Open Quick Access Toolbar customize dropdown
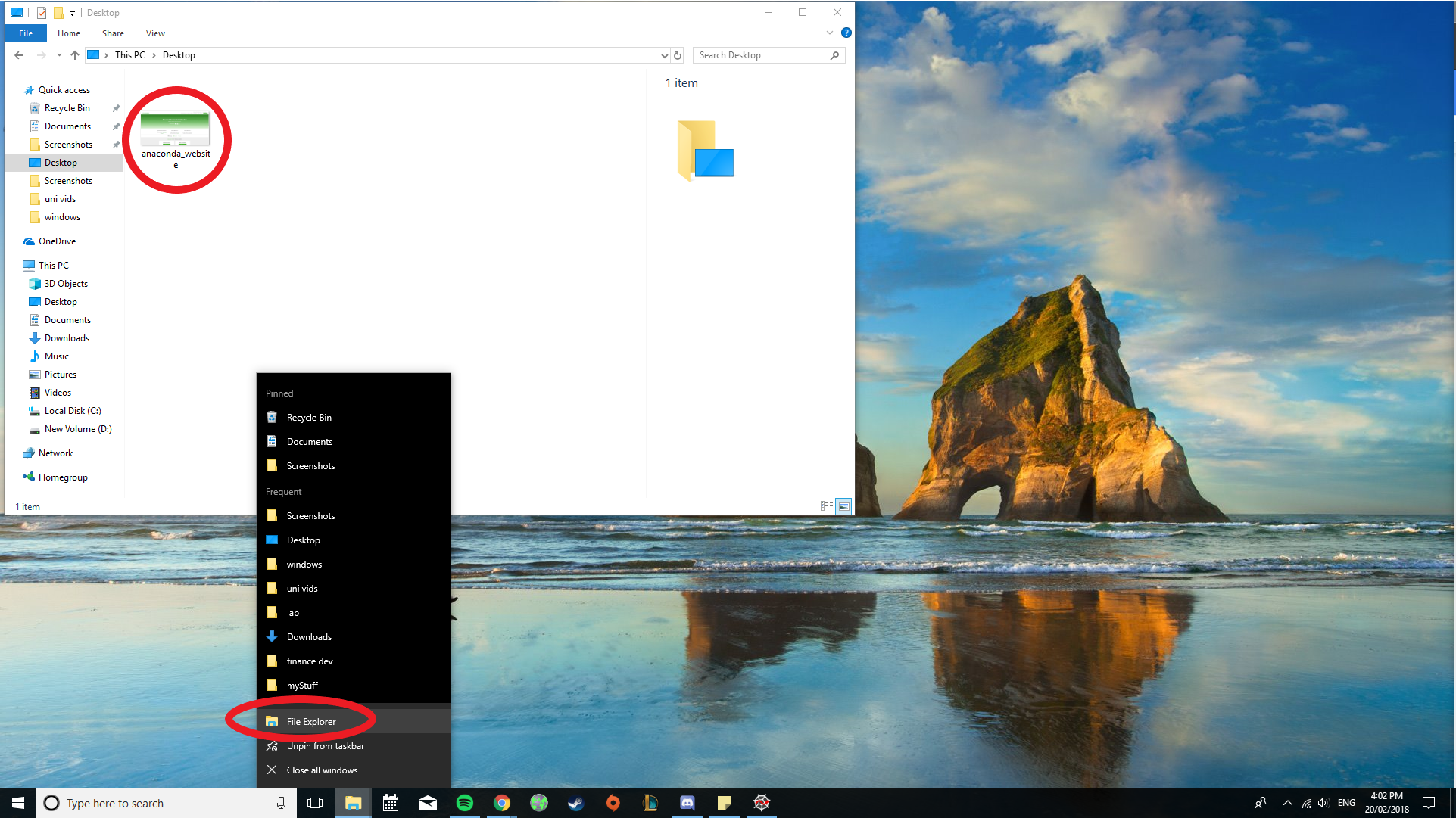Screen dimensions: 1456x818 click(72, 13)
